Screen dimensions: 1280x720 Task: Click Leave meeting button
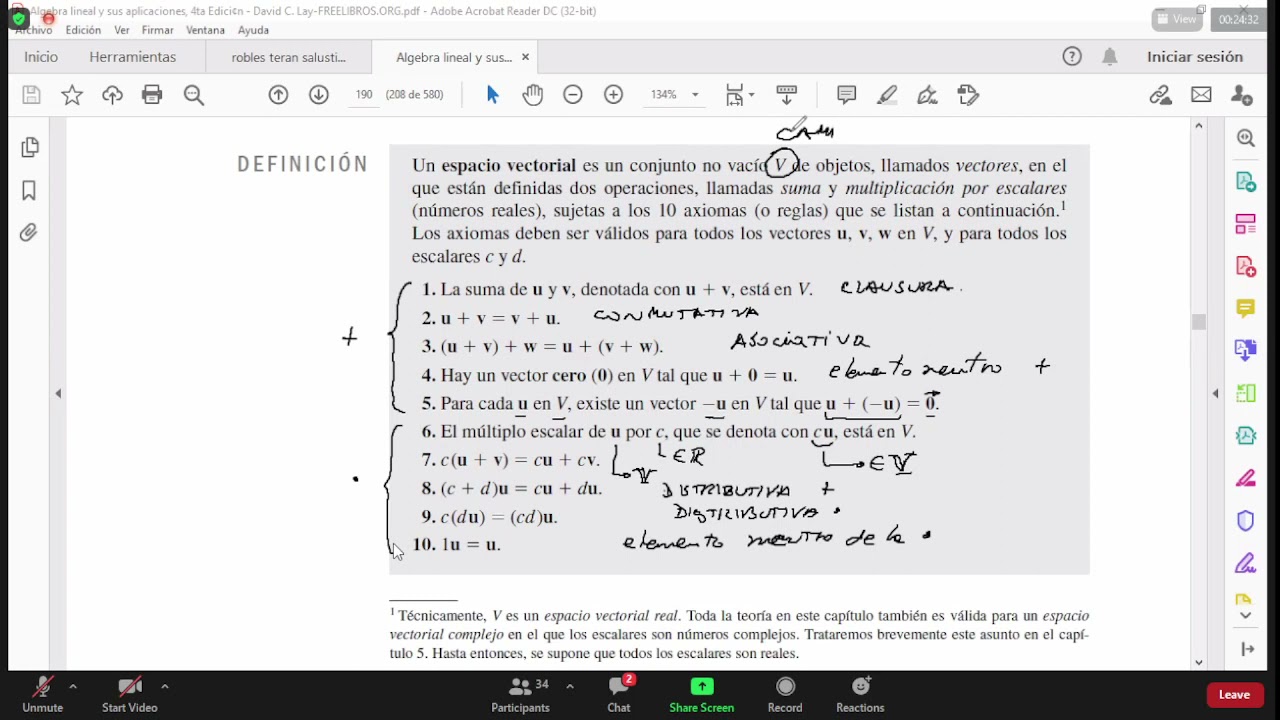pos(1234,695)
